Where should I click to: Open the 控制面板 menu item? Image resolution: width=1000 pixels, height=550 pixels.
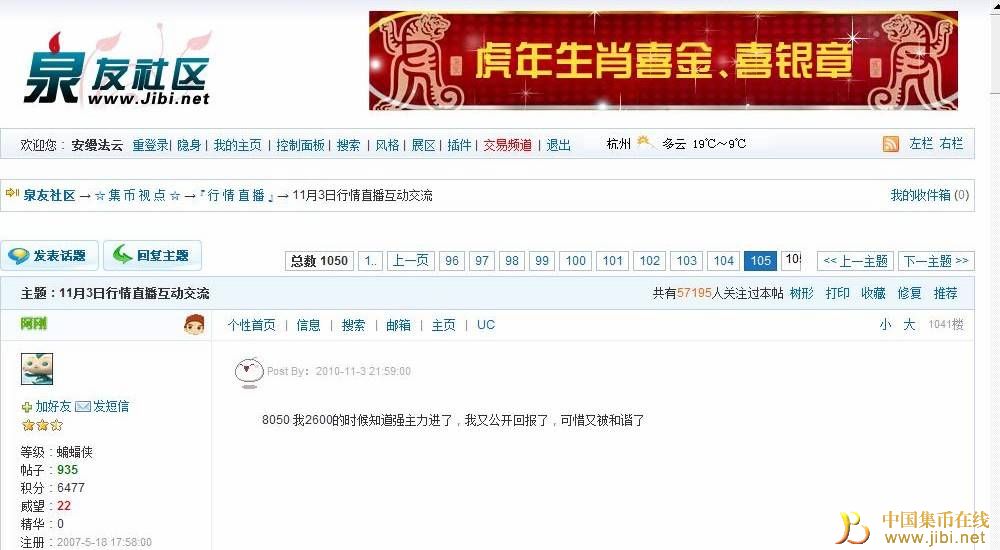point(300,145)
